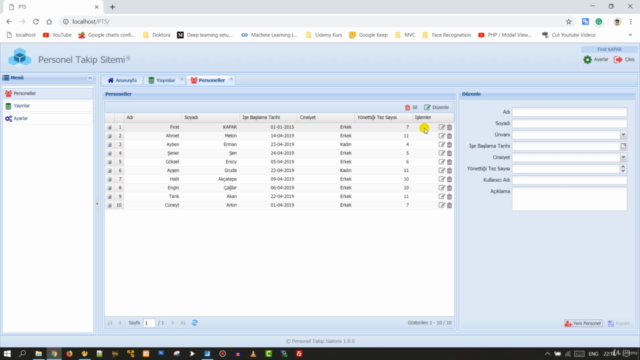This screenshot has height=360, width=640.
Task: Click Yeni Personel button
Action: point(583,323)
